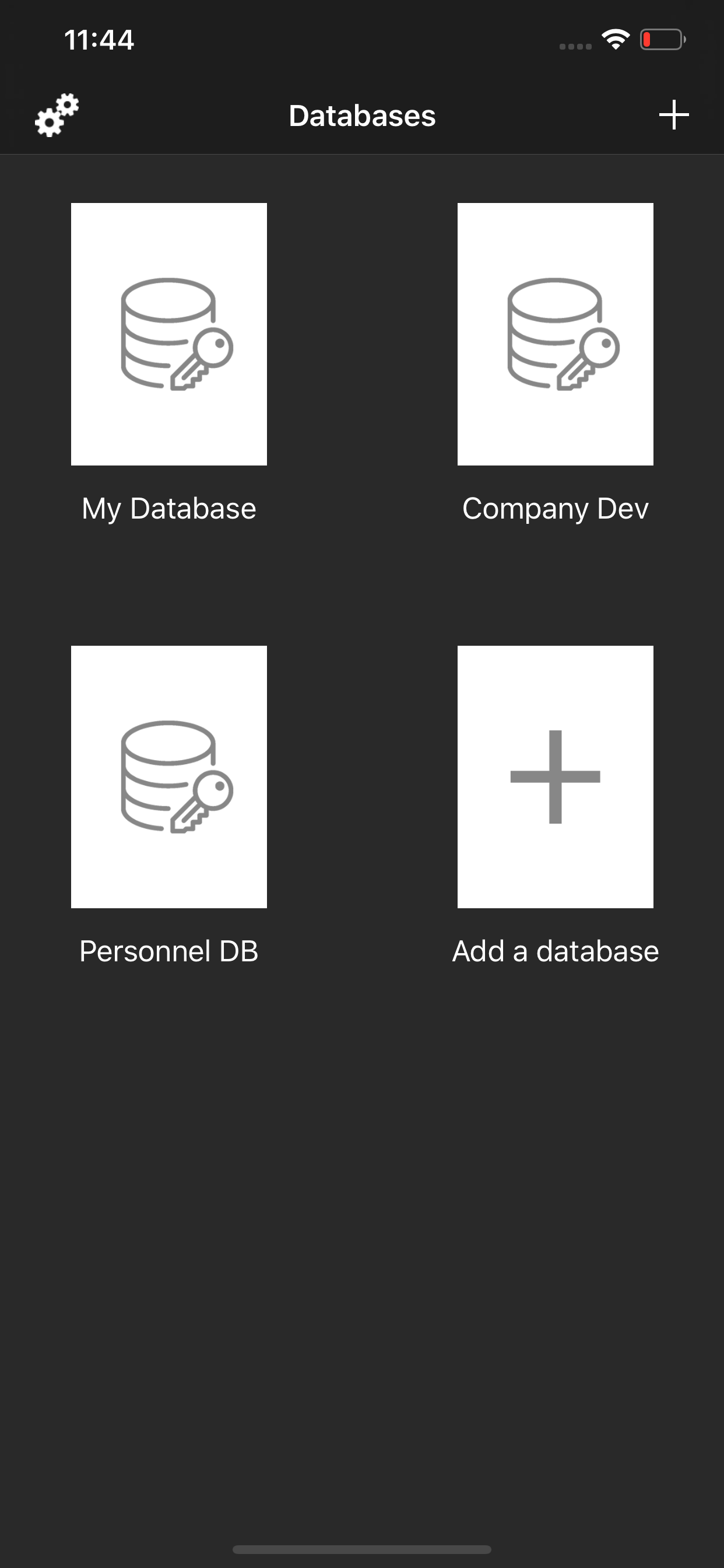
Task: Open the Personnel DB text label
Action: (x=169, y=951)
